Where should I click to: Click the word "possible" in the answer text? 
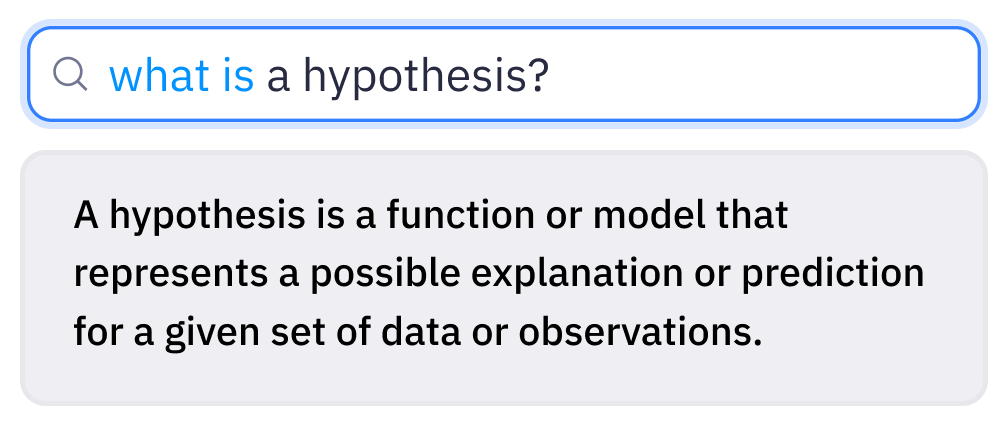coord(385,275)
